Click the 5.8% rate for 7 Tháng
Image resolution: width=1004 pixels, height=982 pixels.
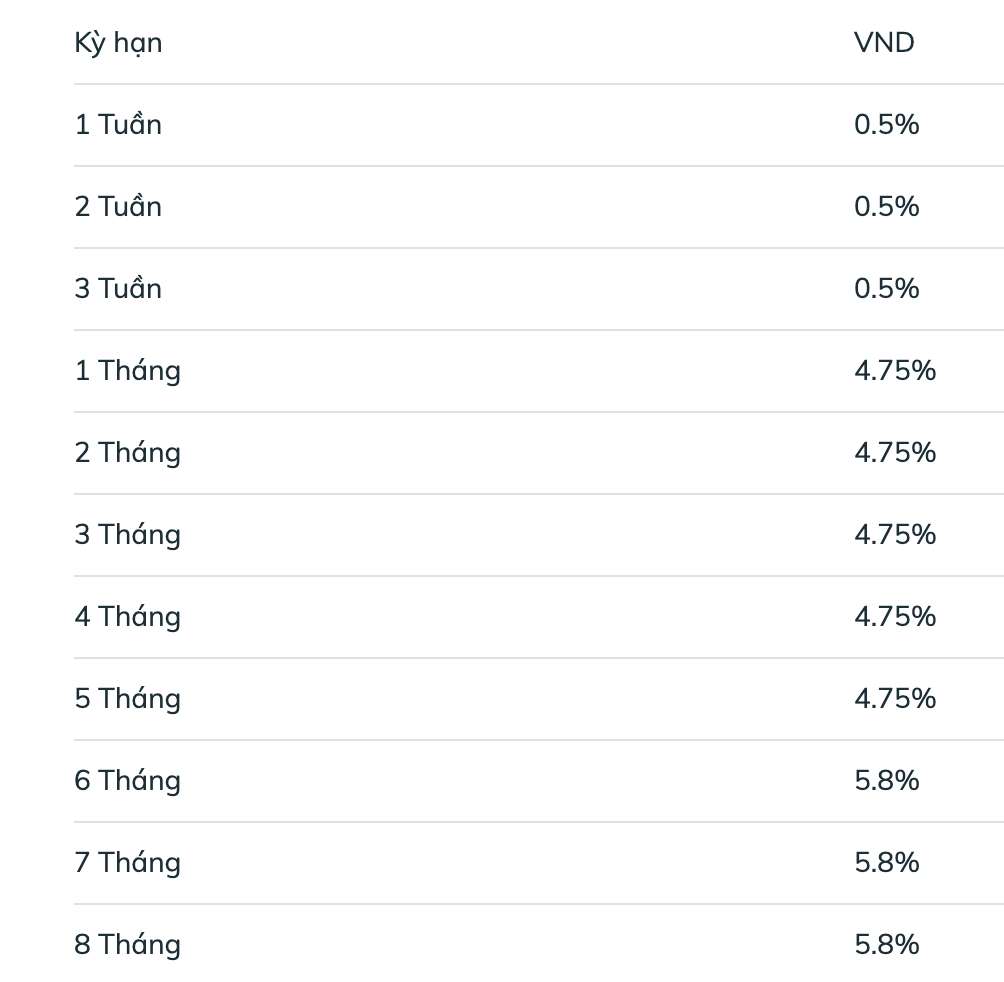pyautogui.click(x=886, y=863)
